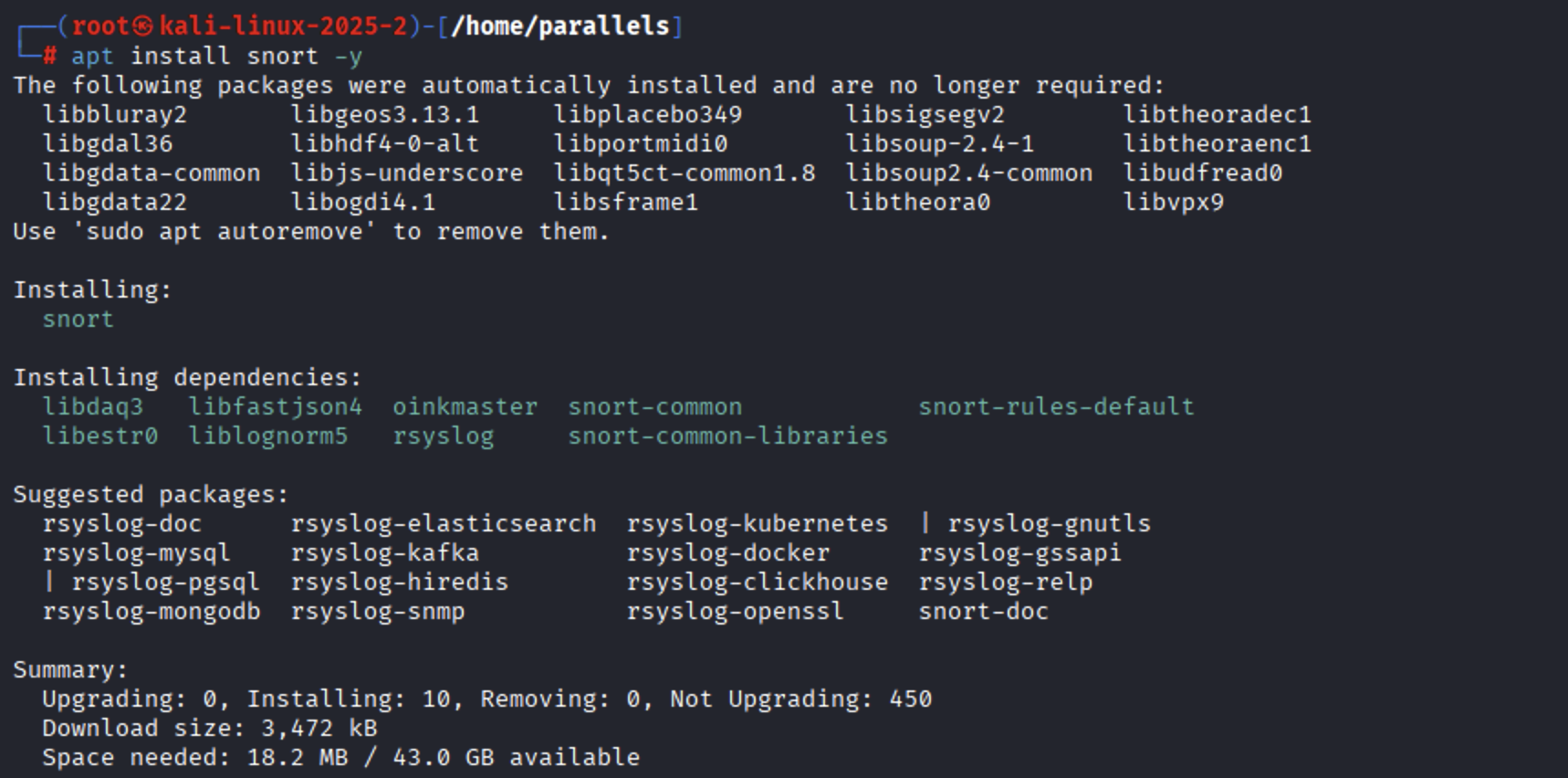This screenshot has height=778, width=1568.
Task: Click the rsyslog-kubernetes suggested package
Action: (x=757, y=524)
